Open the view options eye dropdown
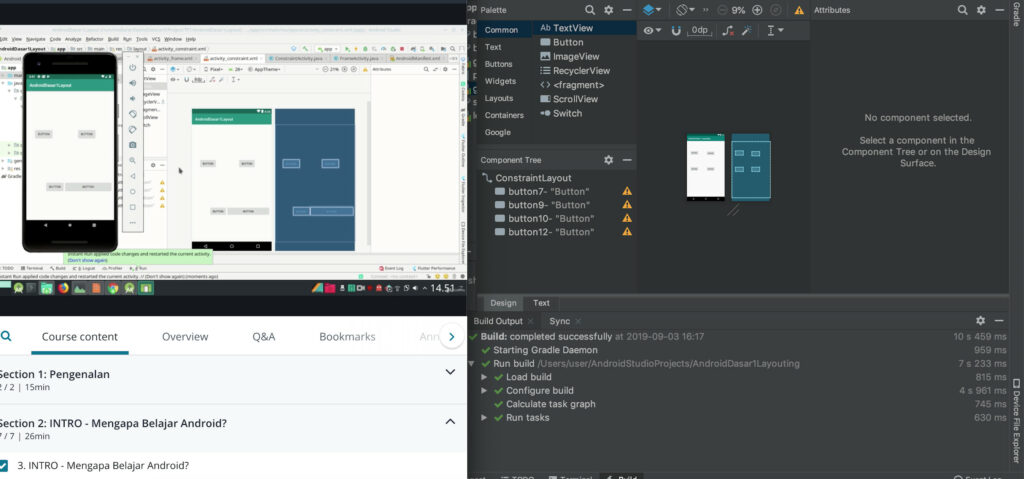Screen dimensions: 1024x479 [652, 31]
